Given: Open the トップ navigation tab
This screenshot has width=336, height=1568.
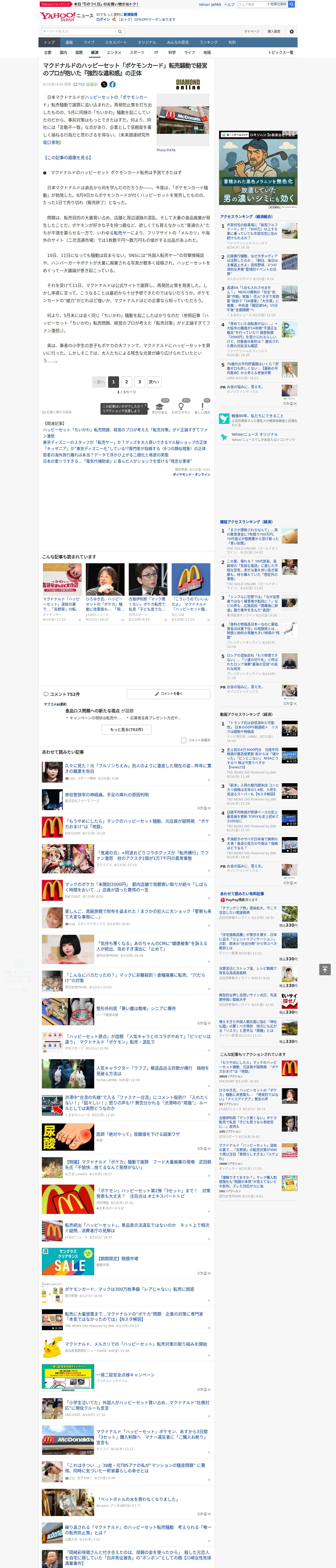Looking at the screenshot, I should 49,43.
